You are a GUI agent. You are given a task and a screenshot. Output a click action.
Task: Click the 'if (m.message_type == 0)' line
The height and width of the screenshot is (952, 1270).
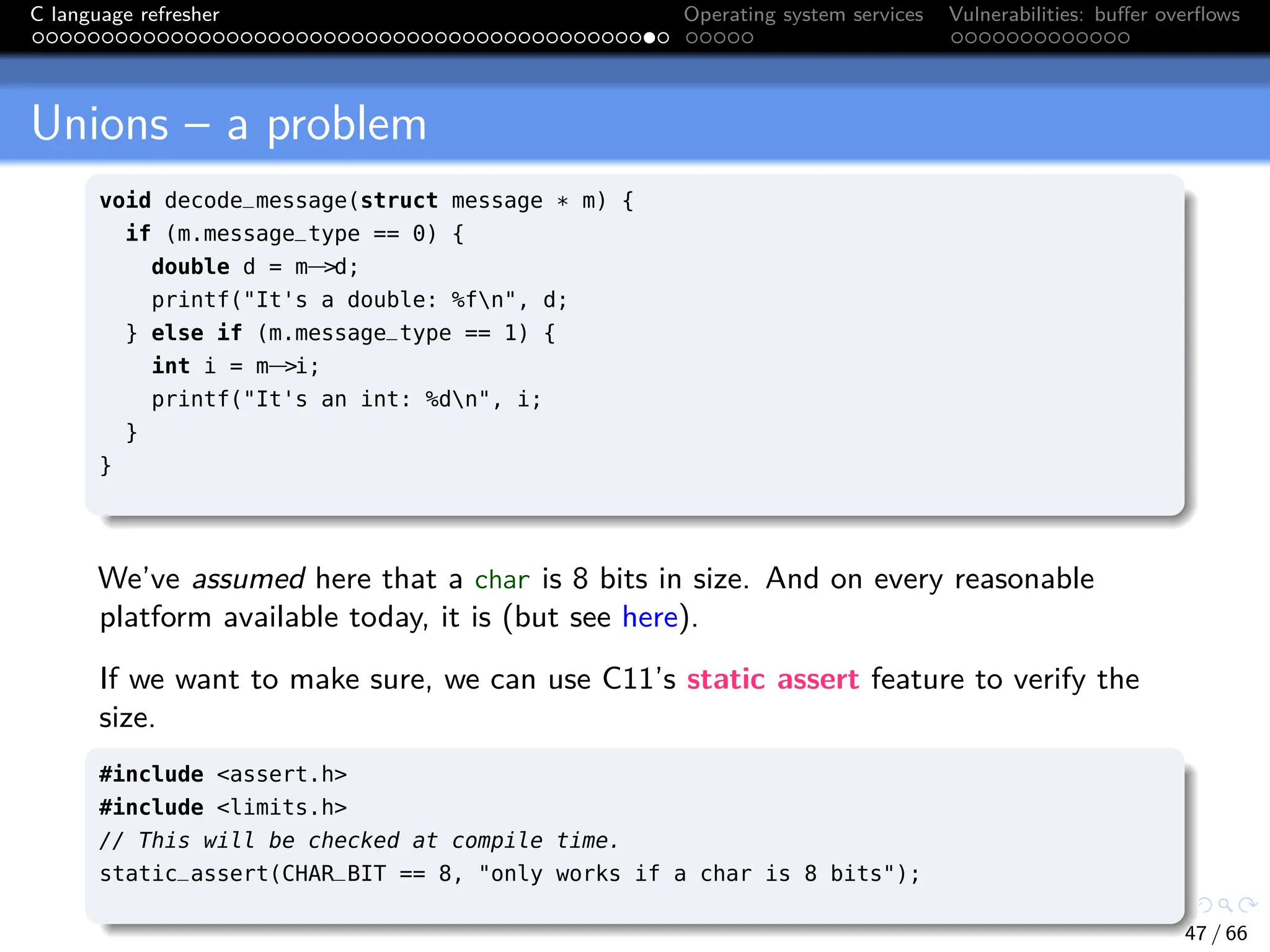tap(295, 234)
